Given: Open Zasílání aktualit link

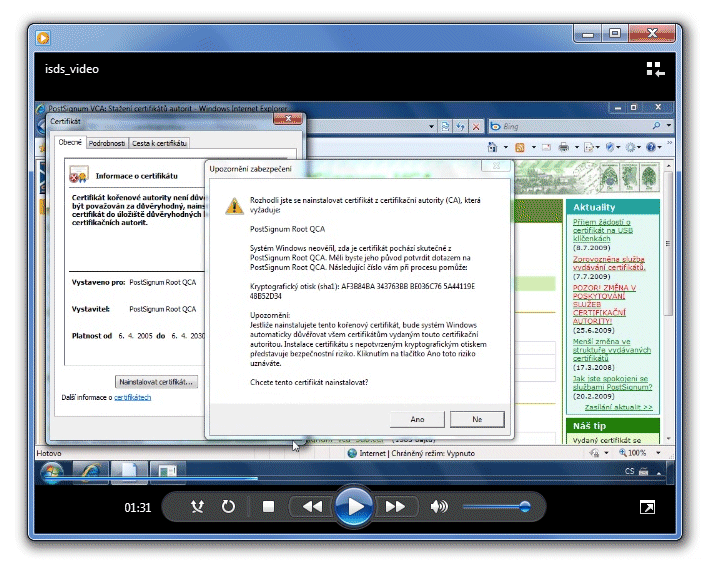Looking at the screenshot, I should pos(618,407).
